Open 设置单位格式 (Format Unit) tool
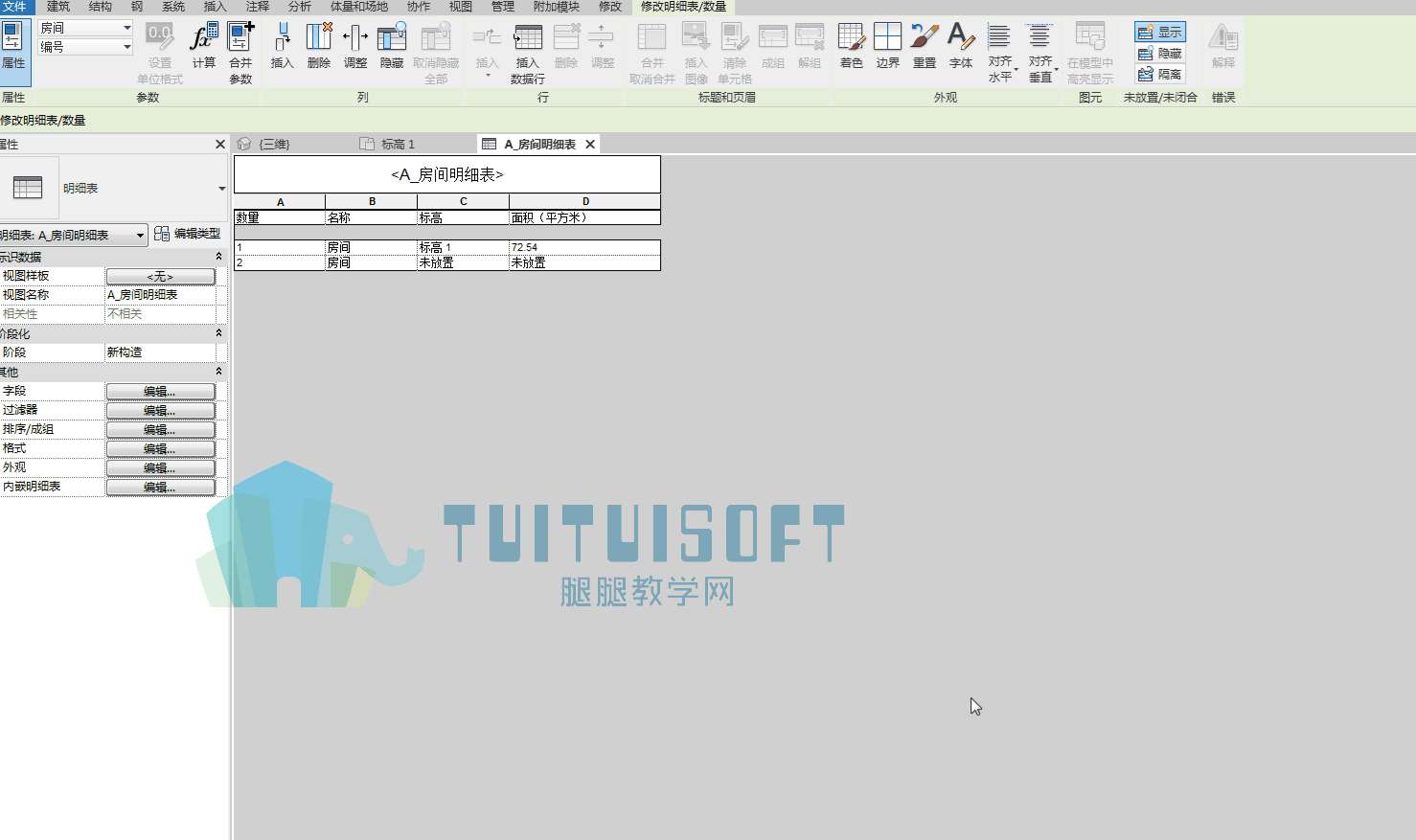The width and height of the screenshot is (1416, 840). 159,54
